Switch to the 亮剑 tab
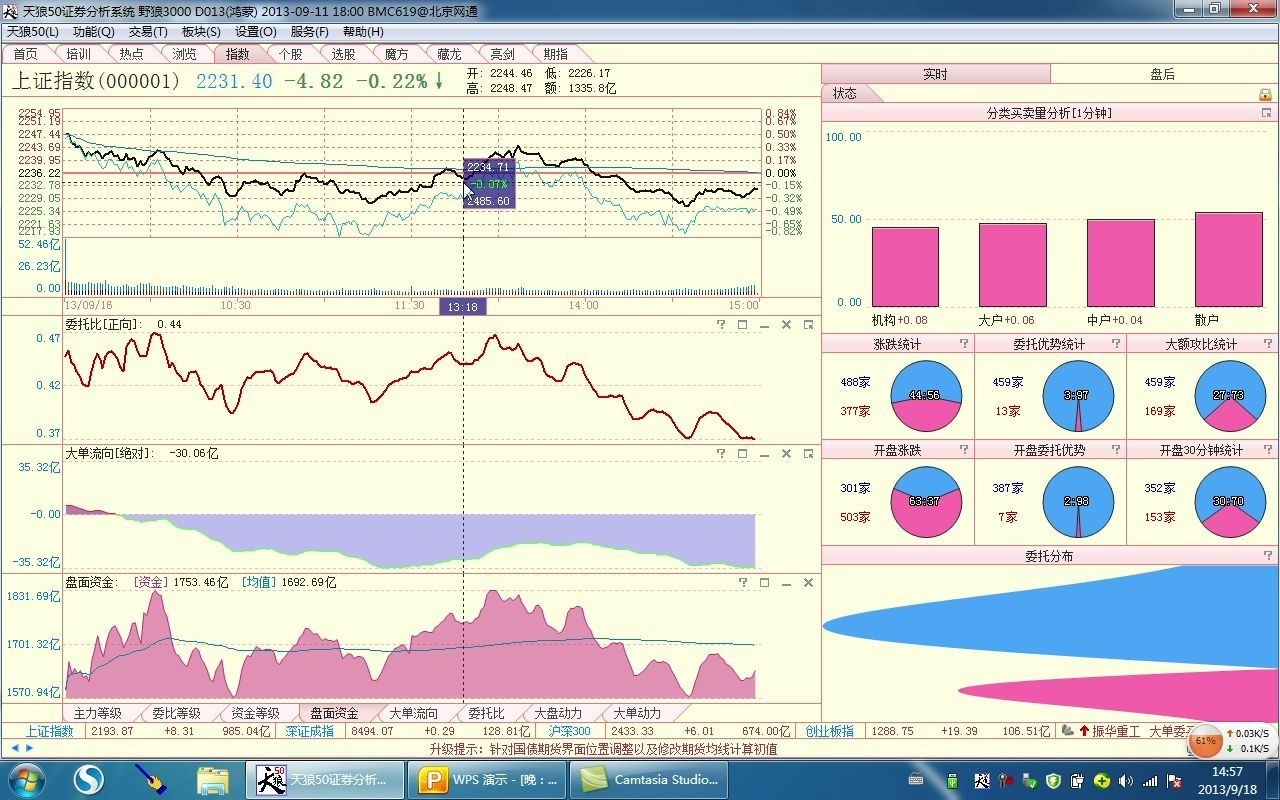Image resolution: width=1280 pixels, height=800 pixels. (503, 54)
